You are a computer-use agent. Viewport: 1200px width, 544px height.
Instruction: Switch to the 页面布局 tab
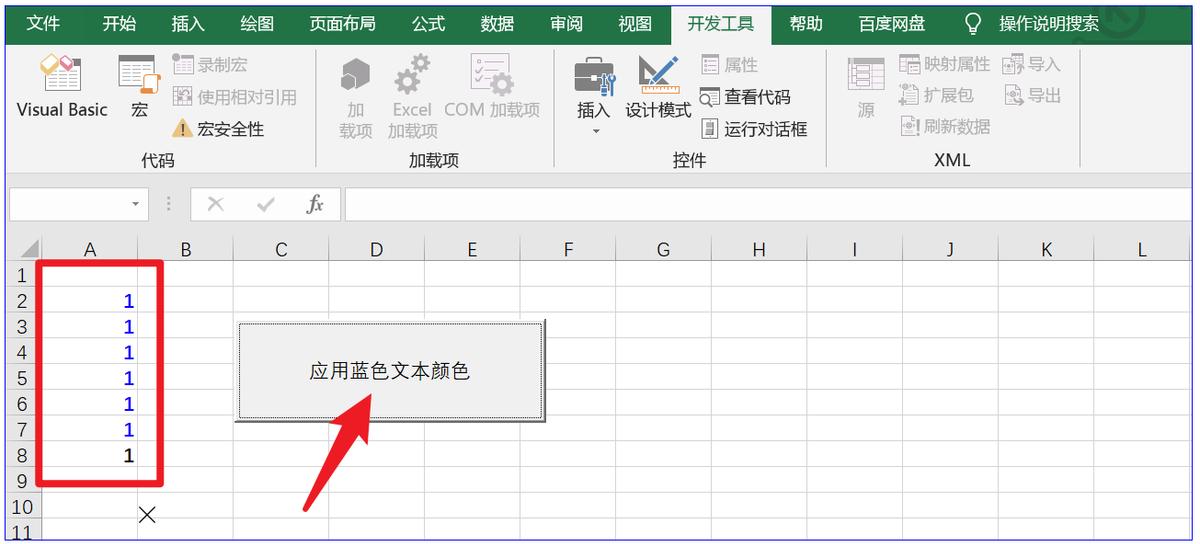click(x=342, y=24)
